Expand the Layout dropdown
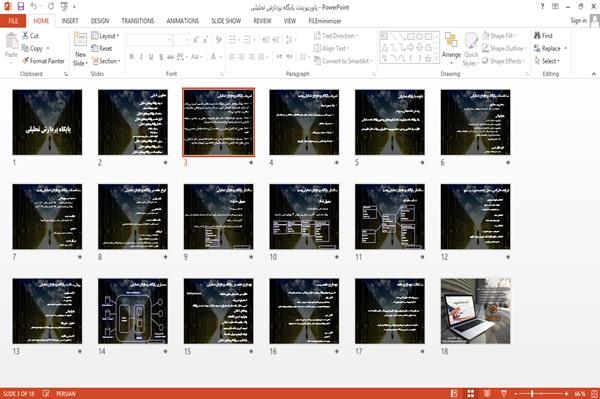Viewport: 600px width, 399px height. pos(105,36)
